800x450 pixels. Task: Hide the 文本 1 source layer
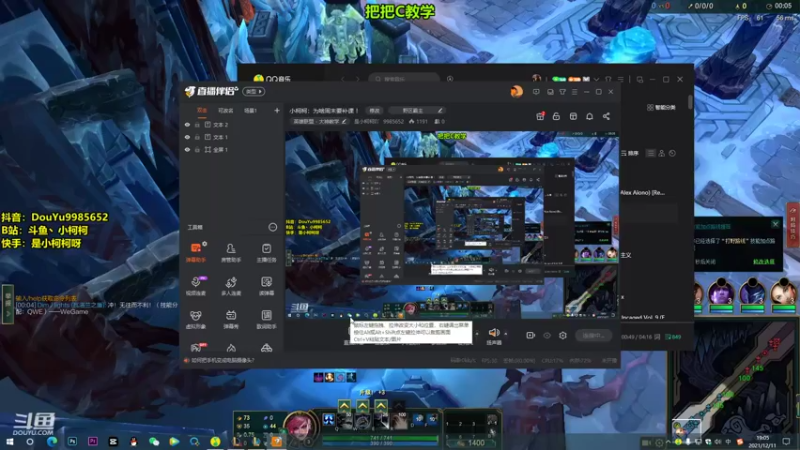187,137
